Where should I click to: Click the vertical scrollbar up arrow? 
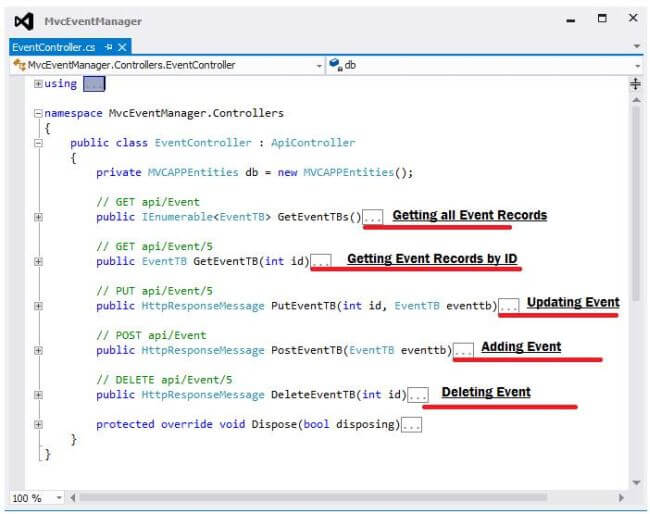[x=636, y=100]
